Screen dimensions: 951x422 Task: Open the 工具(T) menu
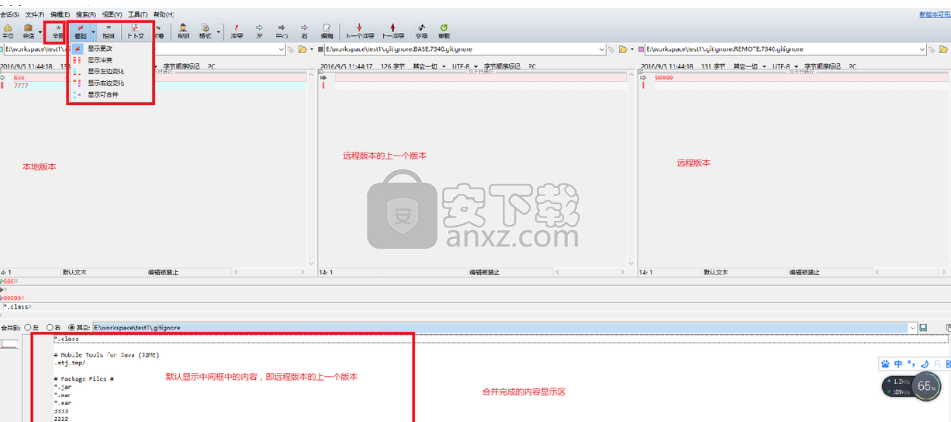point(138,14)
